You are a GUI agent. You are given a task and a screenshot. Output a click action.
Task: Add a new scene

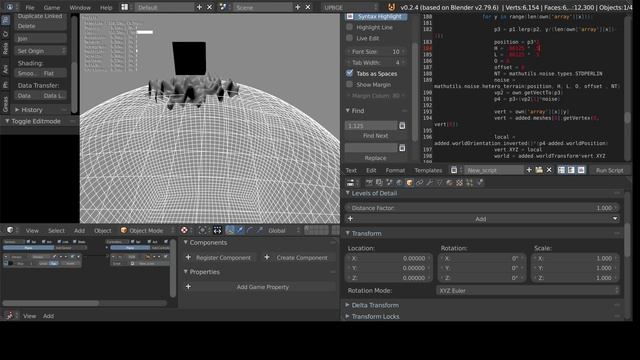[298, 7]
